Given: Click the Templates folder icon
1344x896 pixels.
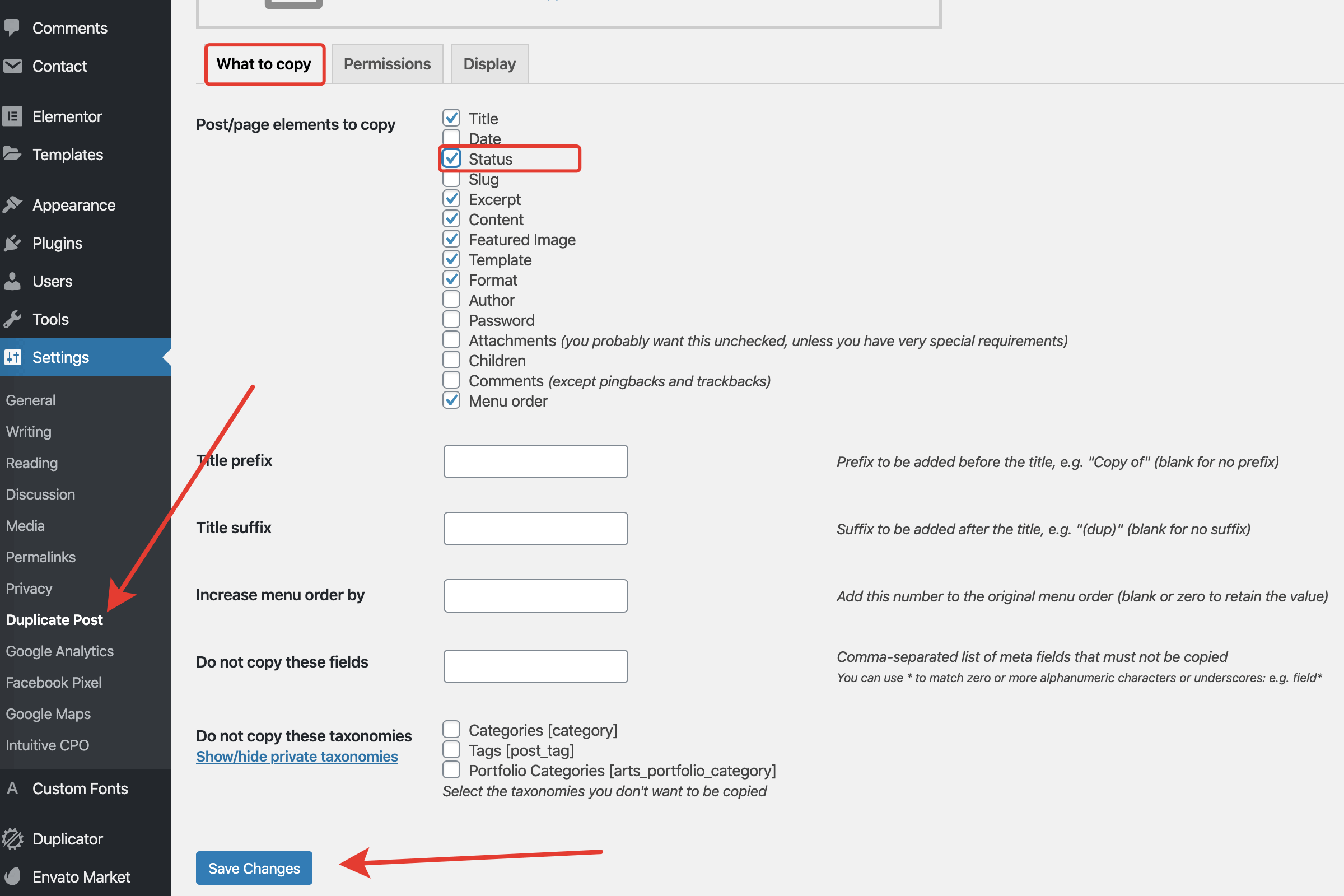Looking at the screenshot, I should click(x=12, y=155).
